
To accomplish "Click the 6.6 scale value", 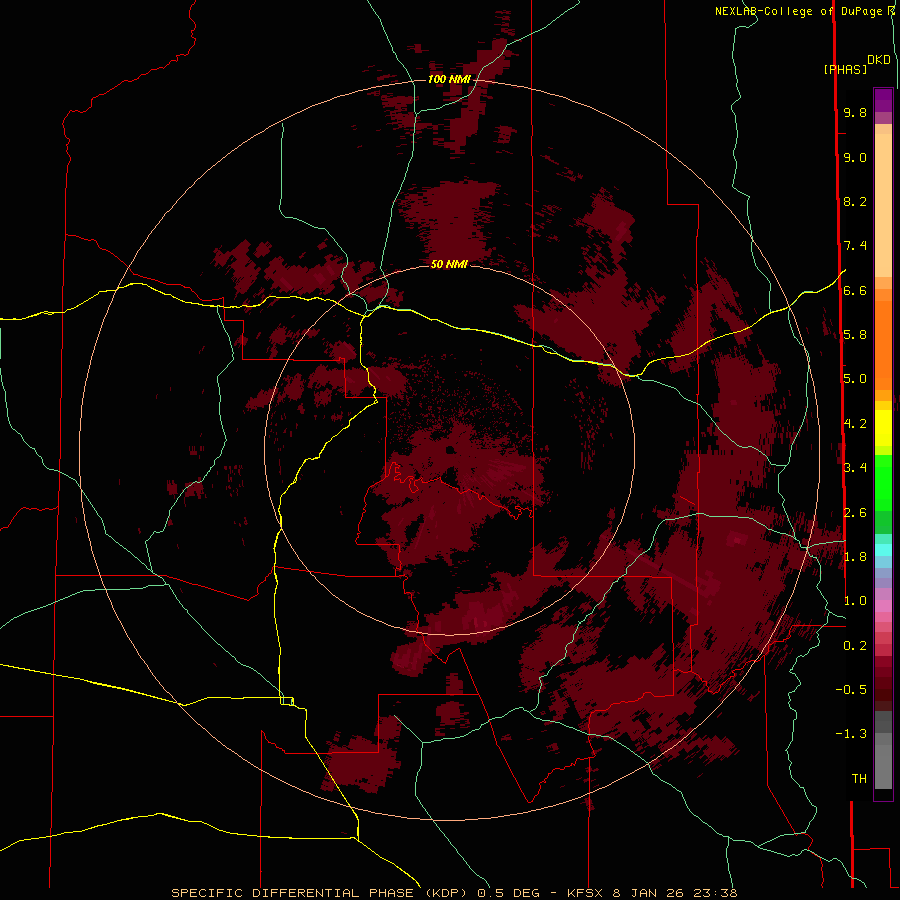I will tap(855, 290).
